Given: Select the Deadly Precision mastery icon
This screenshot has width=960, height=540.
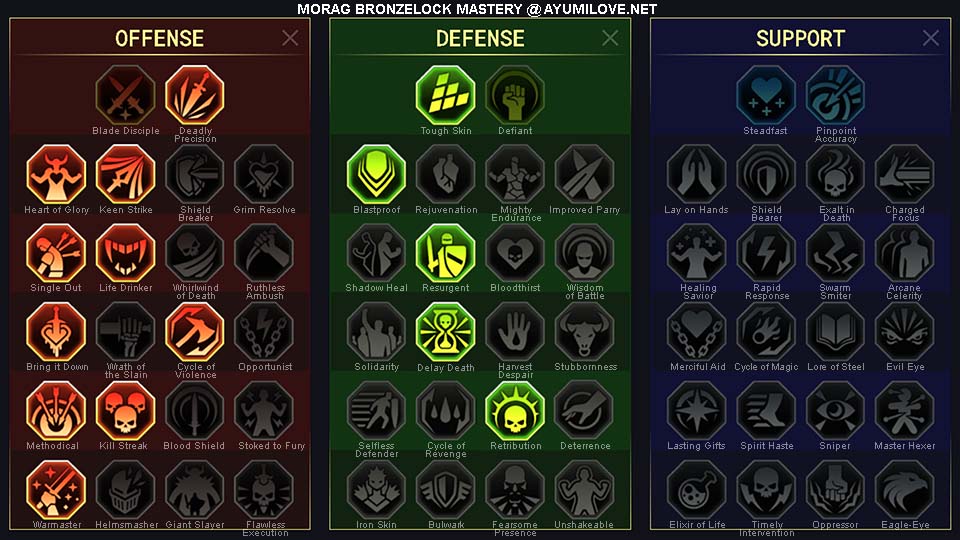Looking at the screenshot, I should tap(195, 96).
